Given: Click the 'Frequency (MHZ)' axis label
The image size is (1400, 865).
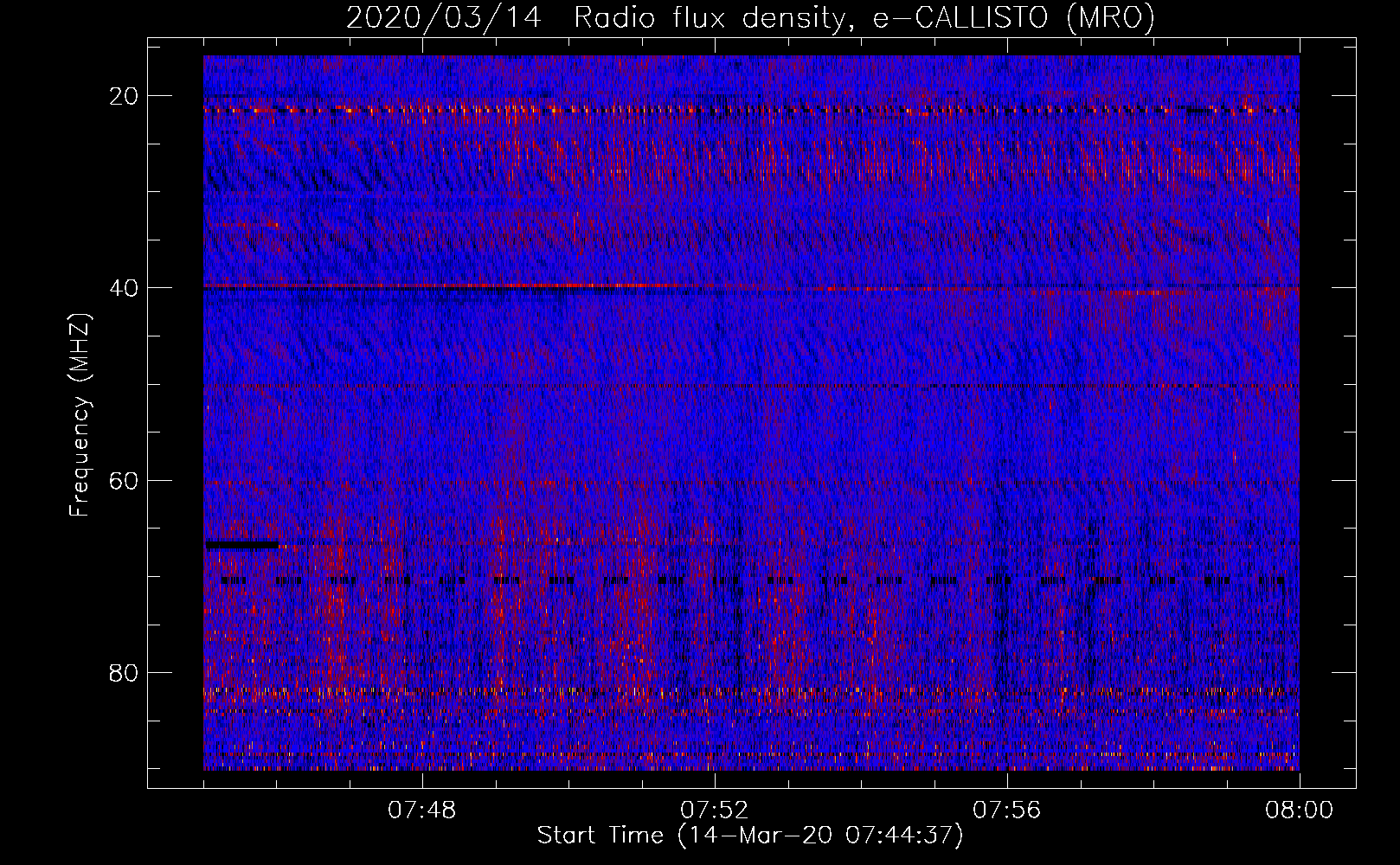Looking at the screenshot, I should point(79,415).
